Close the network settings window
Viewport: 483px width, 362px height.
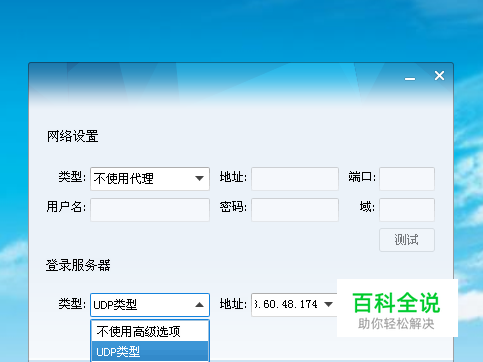point(439,76)
